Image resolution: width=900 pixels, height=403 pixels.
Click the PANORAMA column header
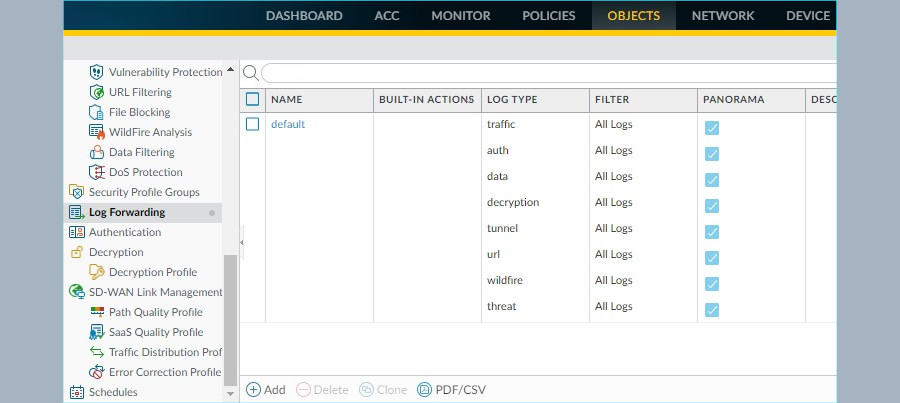click(751, 99)
